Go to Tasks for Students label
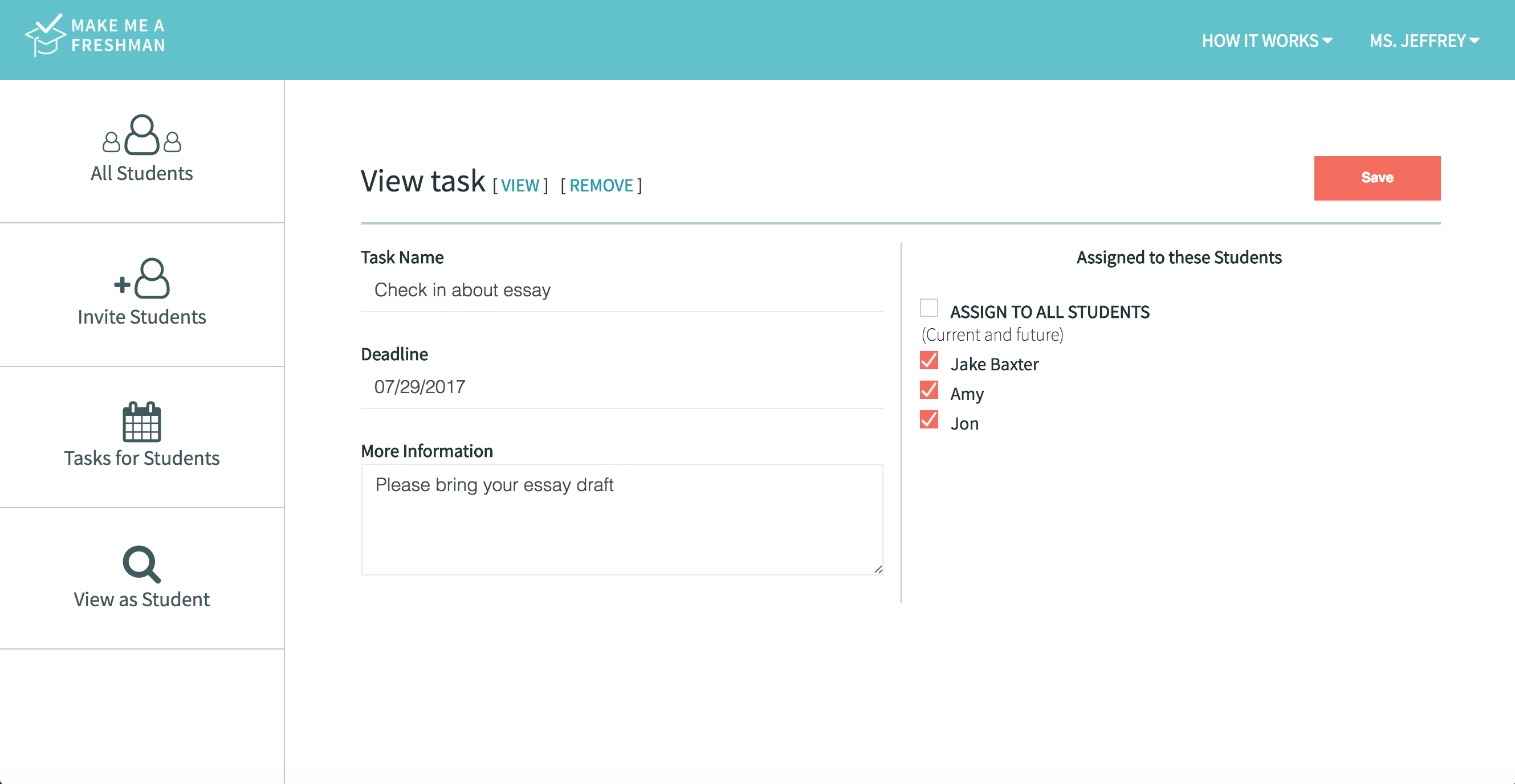This screenshot has height=784, width=1515. [142, 458]
